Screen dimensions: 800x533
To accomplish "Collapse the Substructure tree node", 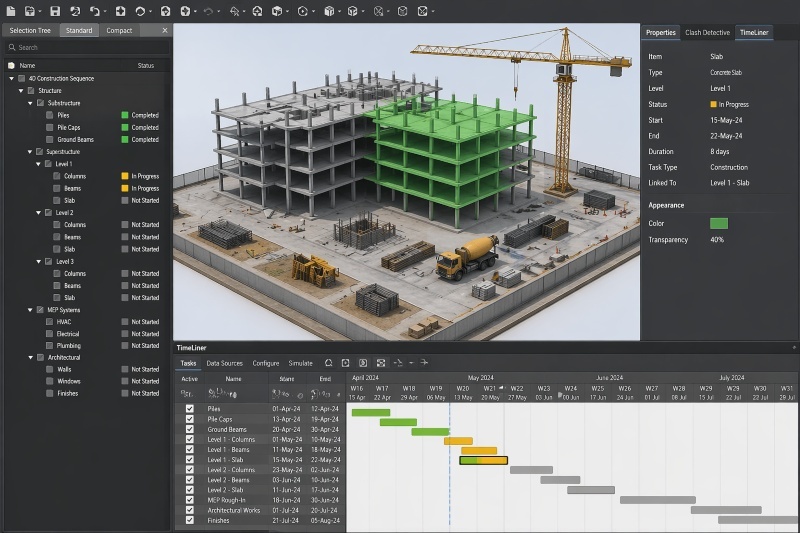I will tap(31, 103).
